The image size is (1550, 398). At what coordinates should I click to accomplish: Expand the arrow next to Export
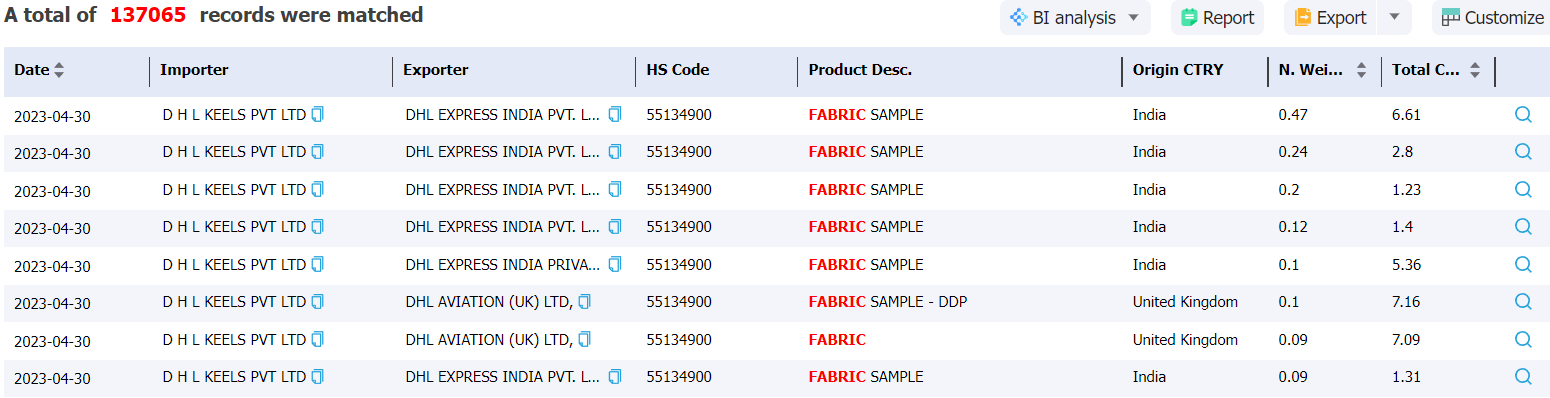click(1395, 17)
